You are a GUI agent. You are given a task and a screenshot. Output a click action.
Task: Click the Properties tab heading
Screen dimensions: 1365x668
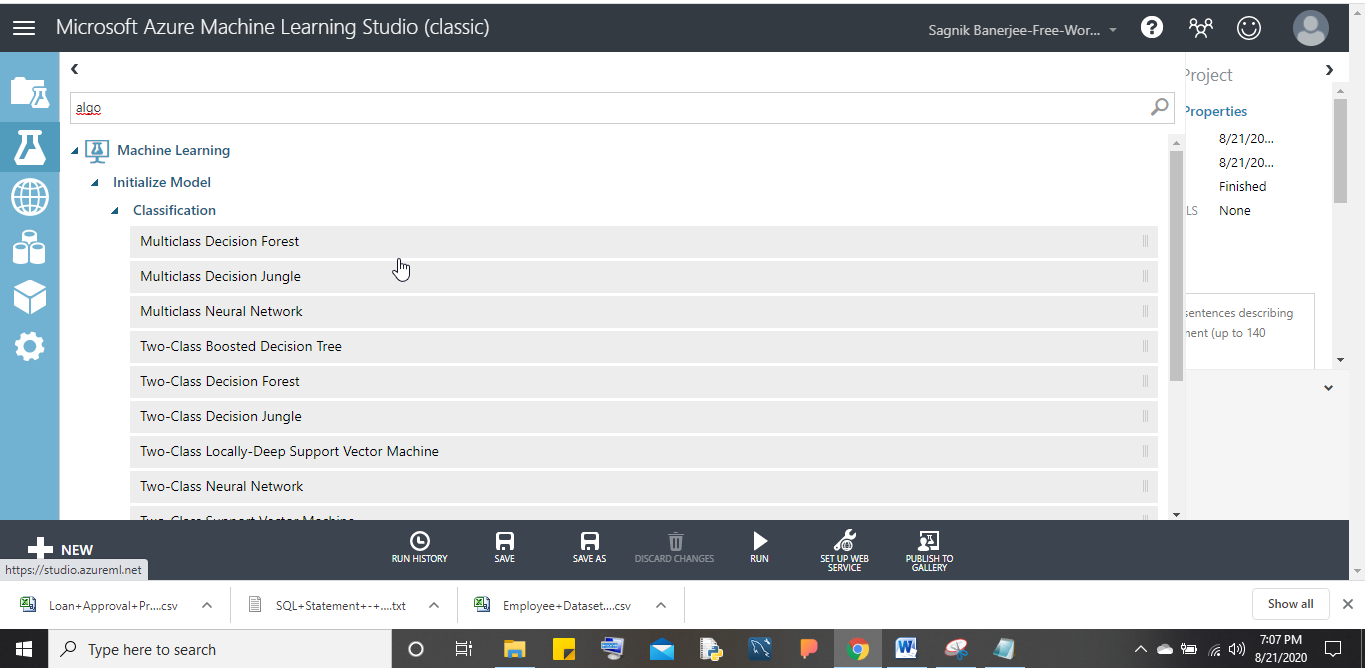coord(1215,111)
